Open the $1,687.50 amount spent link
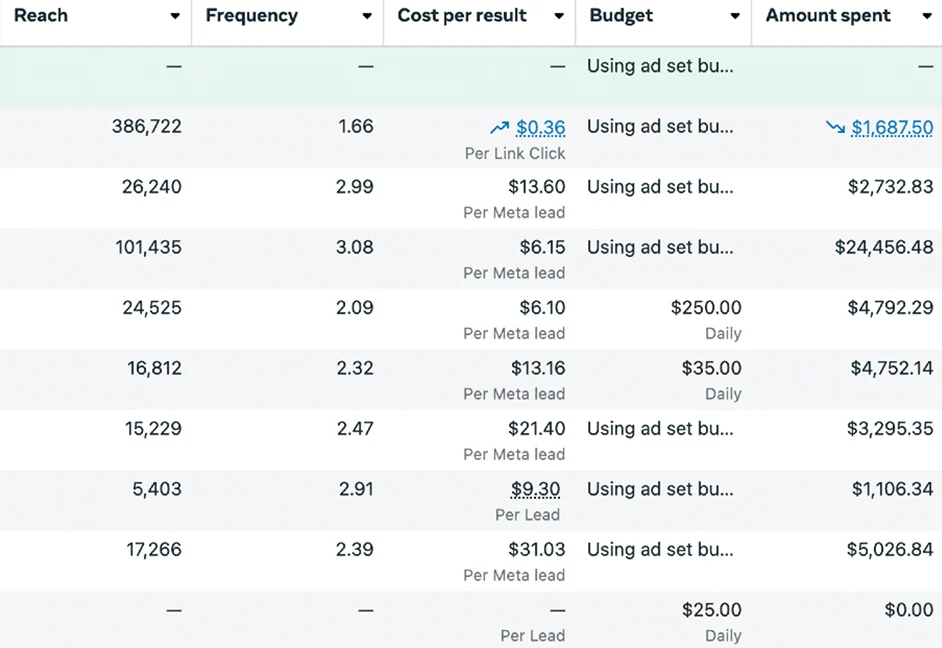The width and height of the screenshot is (942, 648). (892, 128)
